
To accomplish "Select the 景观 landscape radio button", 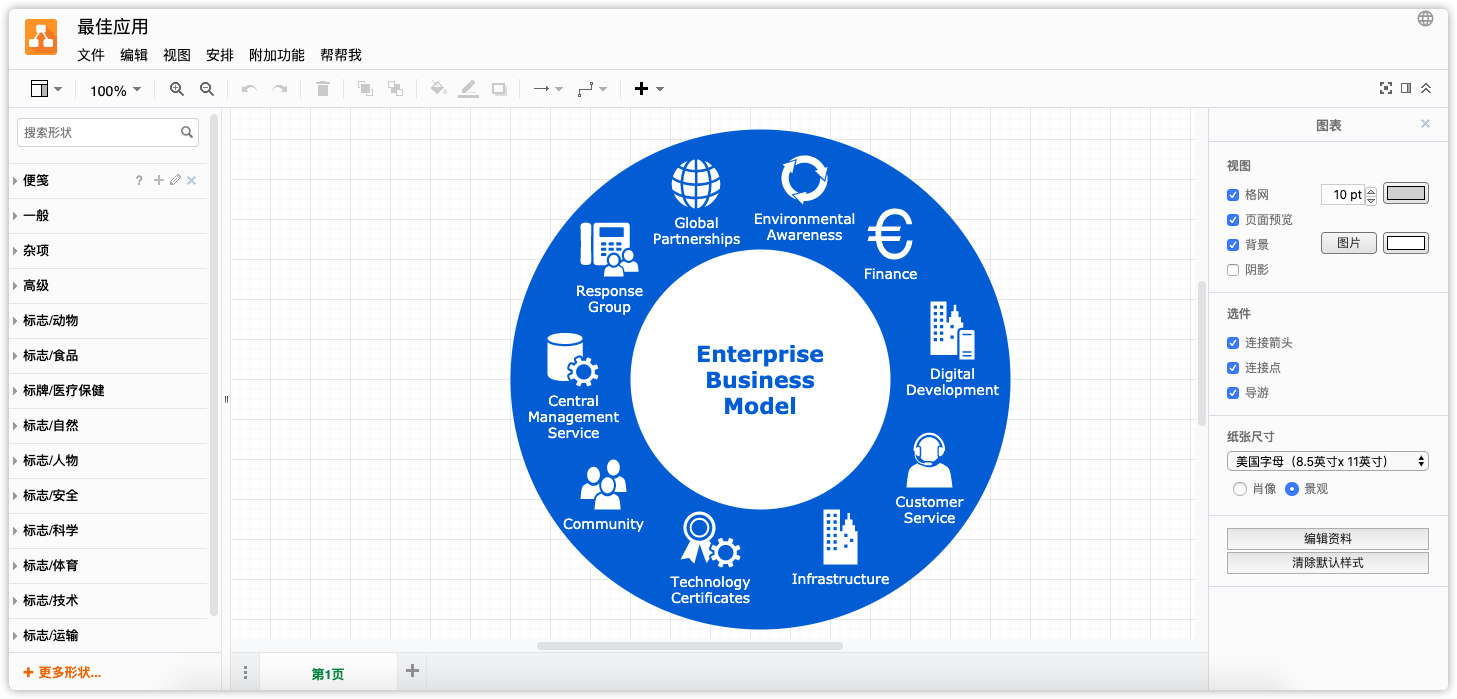I will pyautogui.click(x=1292, y=489).
